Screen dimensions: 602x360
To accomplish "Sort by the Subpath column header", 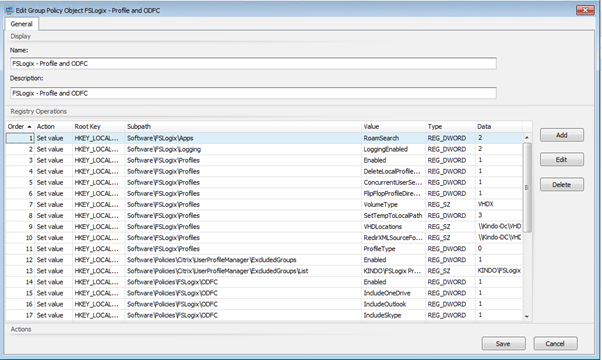I will pos(243,126).
